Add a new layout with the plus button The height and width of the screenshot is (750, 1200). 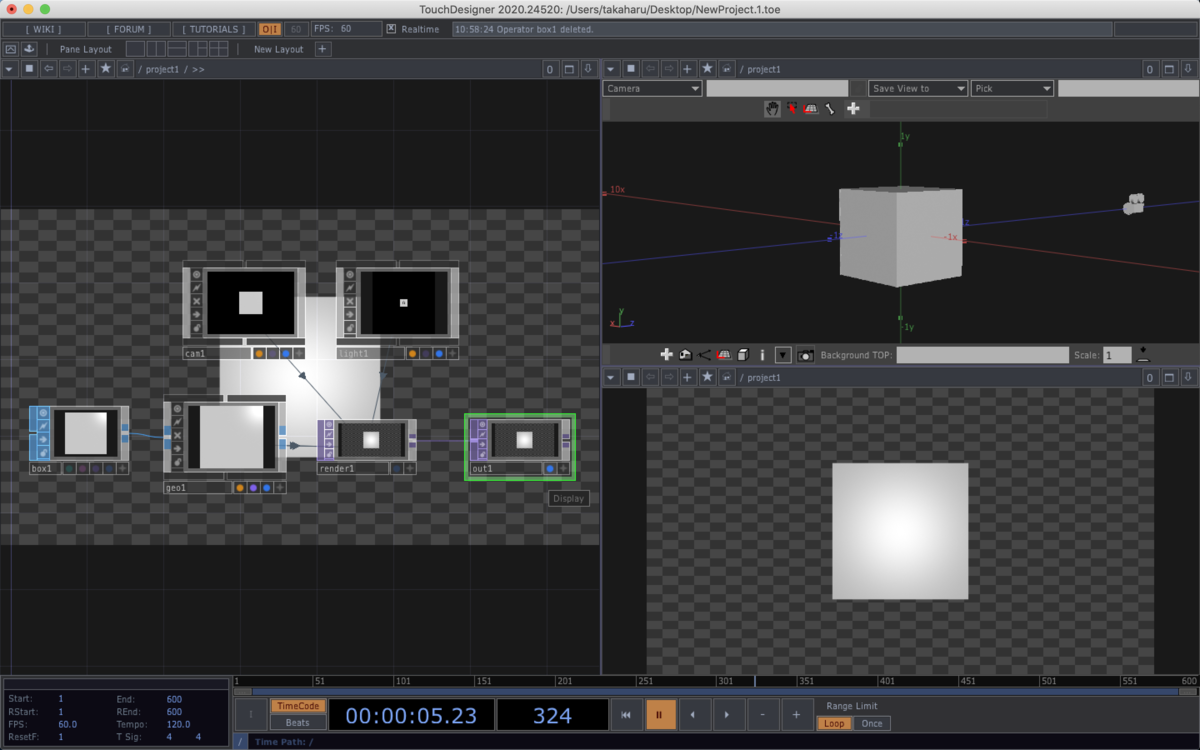coord(322,49)
